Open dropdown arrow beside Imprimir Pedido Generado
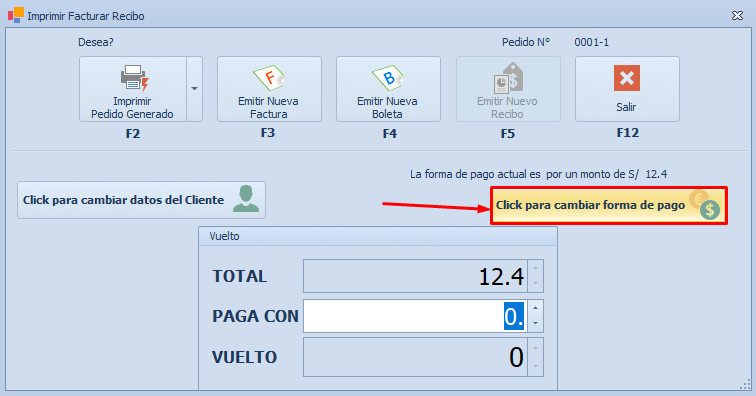This screenshot has width=756, height=396. [x=194, y=89]
